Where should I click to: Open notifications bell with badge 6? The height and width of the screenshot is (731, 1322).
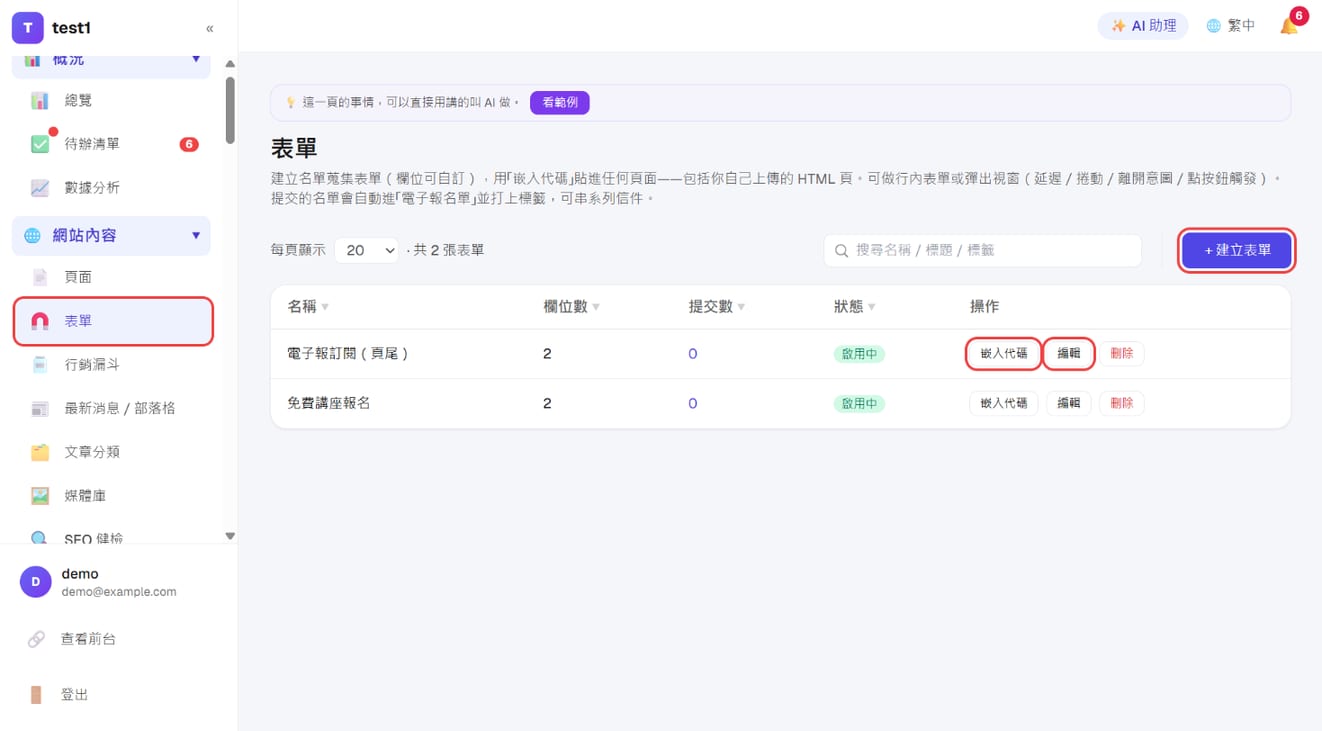tap(1290, 25)
